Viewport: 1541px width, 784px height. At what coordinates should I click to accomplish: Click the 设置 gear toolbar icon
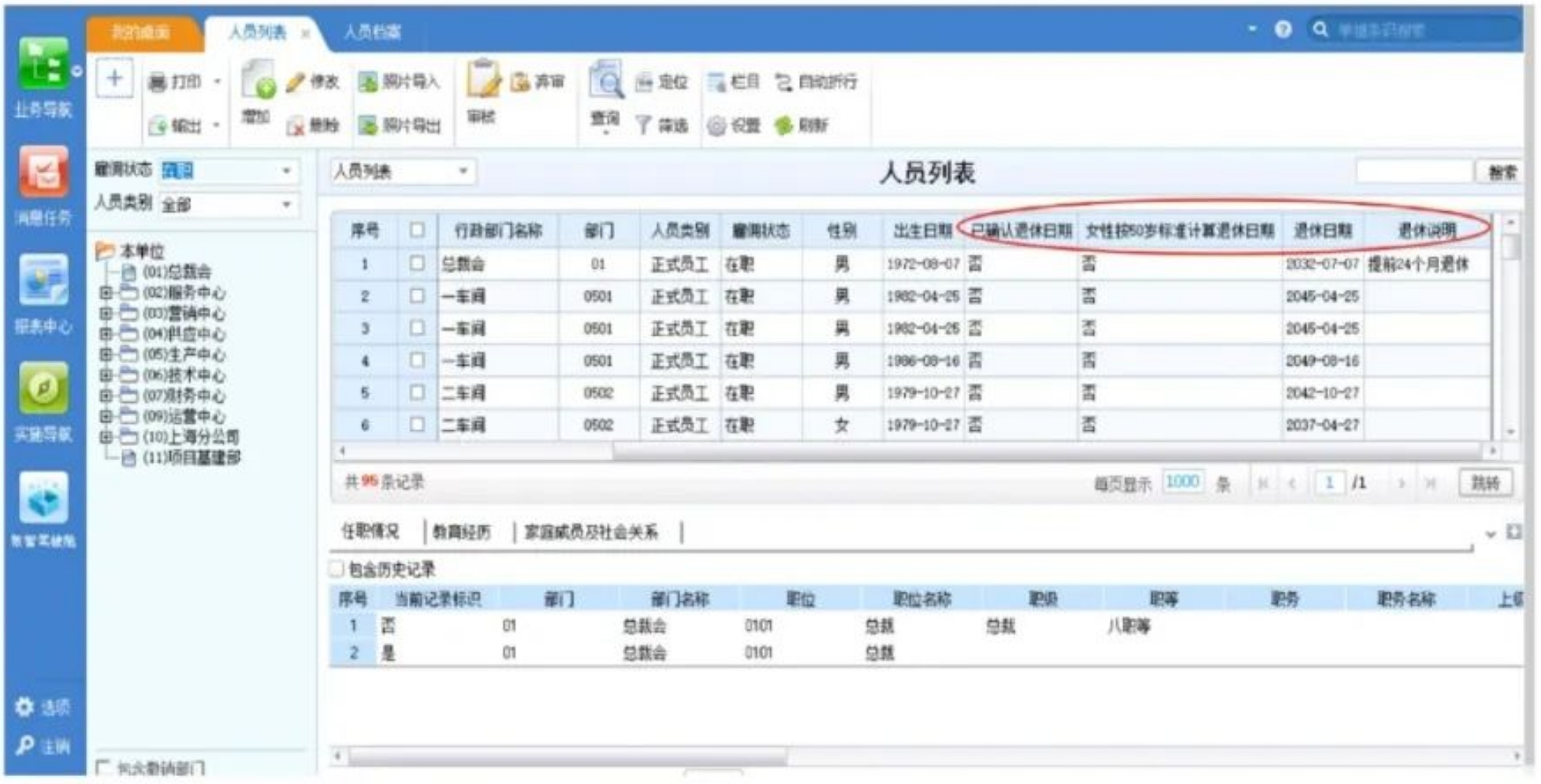tap(717, 125)
